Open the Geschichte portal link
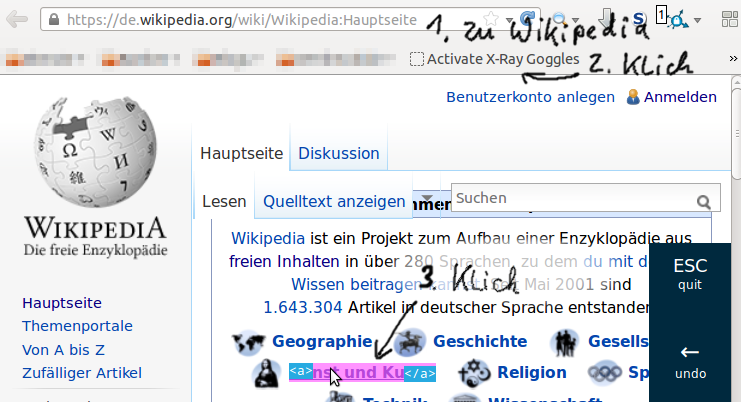 (x=480, y=341)
